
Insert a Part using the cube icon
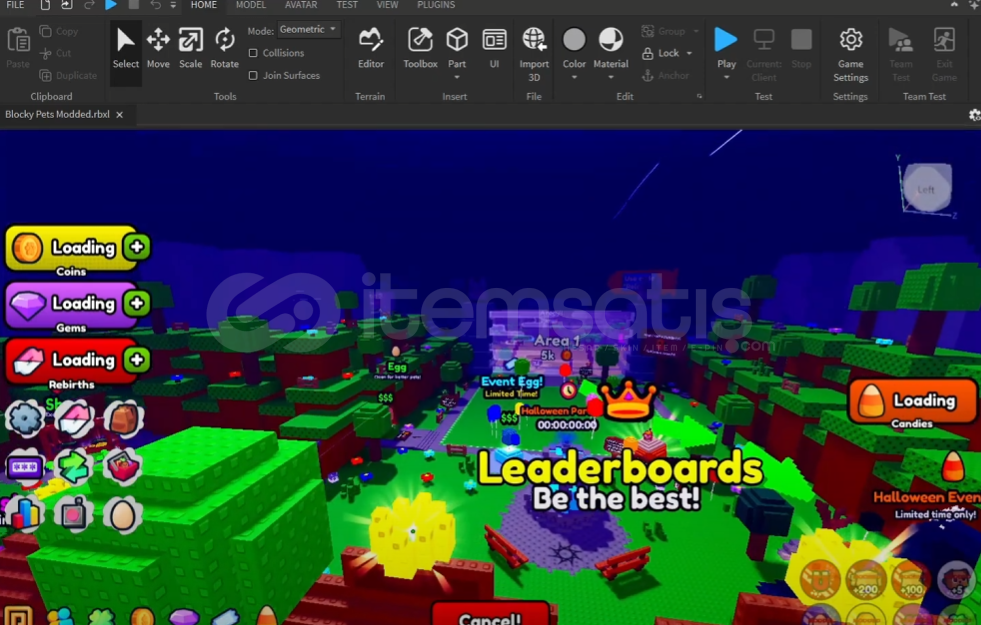[457, 40]
